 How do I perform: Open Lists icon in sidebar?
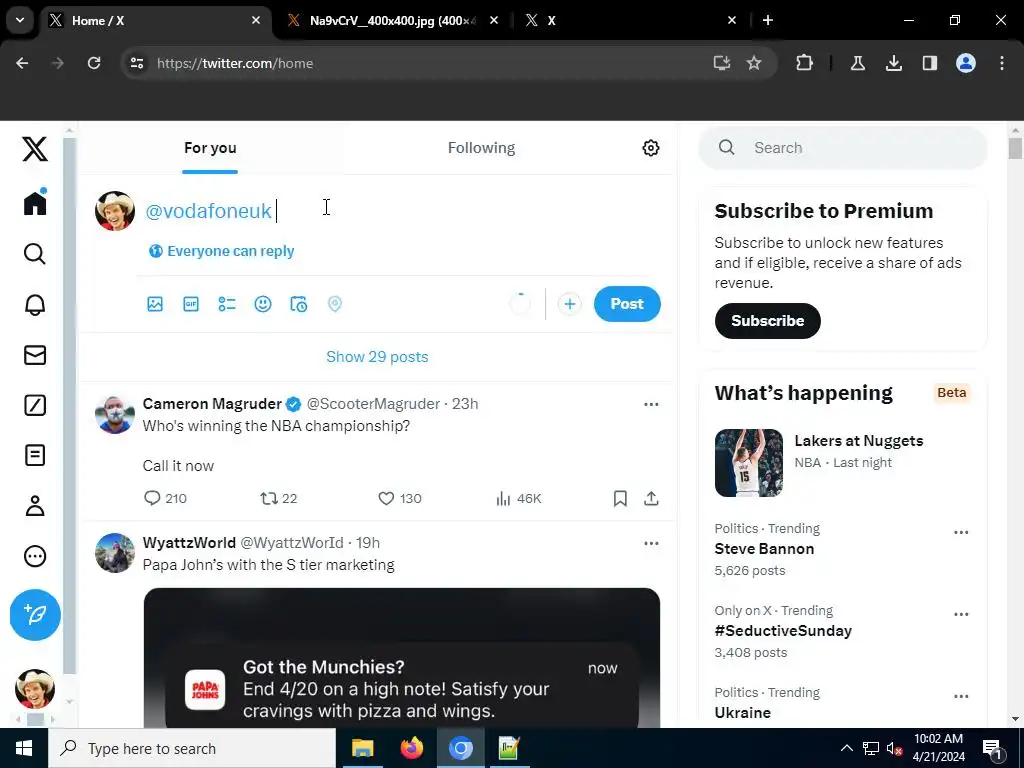pyautogui.click(x=35, y=455)
